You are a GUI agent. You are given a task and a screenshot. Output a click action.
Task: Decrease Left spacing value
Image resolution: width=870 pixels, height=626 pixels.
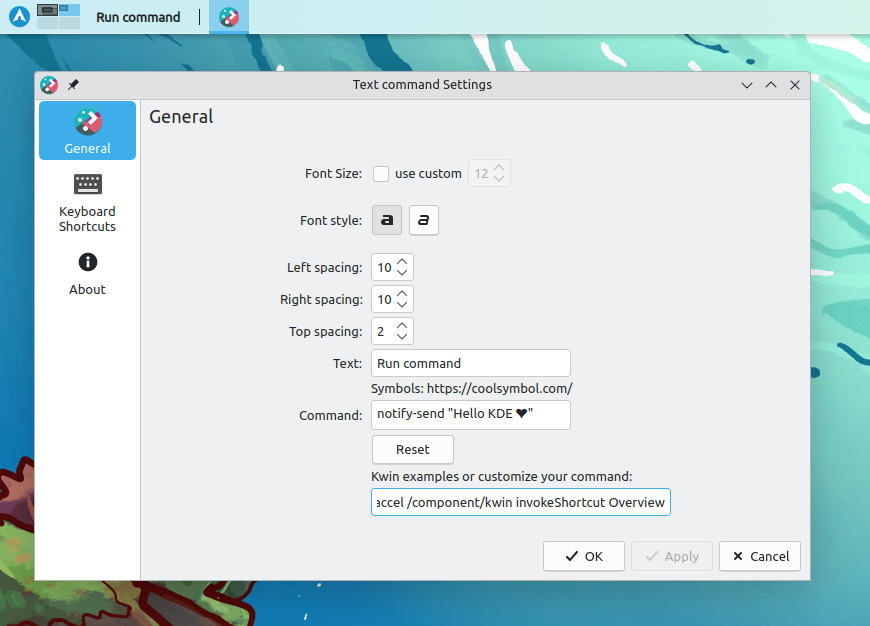click(402, 272)
